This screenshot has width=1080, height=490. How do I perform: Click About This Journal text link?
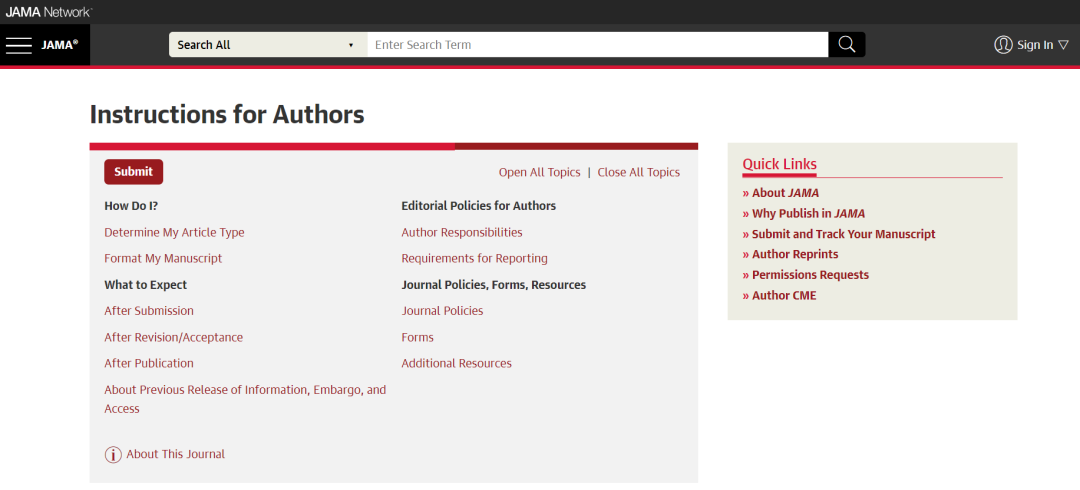coord(176,454)
